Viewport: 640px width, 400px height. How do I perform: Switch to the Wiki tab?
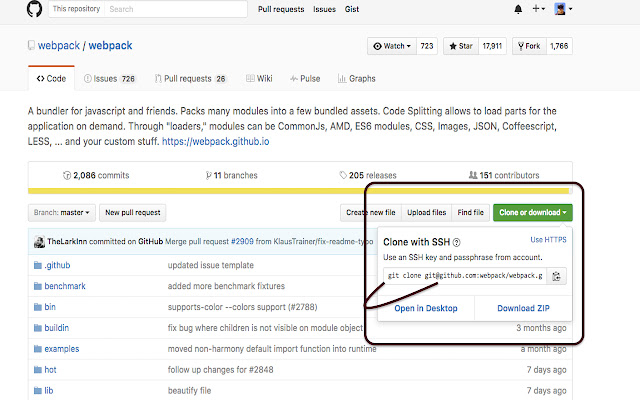(x=259, y=78)
